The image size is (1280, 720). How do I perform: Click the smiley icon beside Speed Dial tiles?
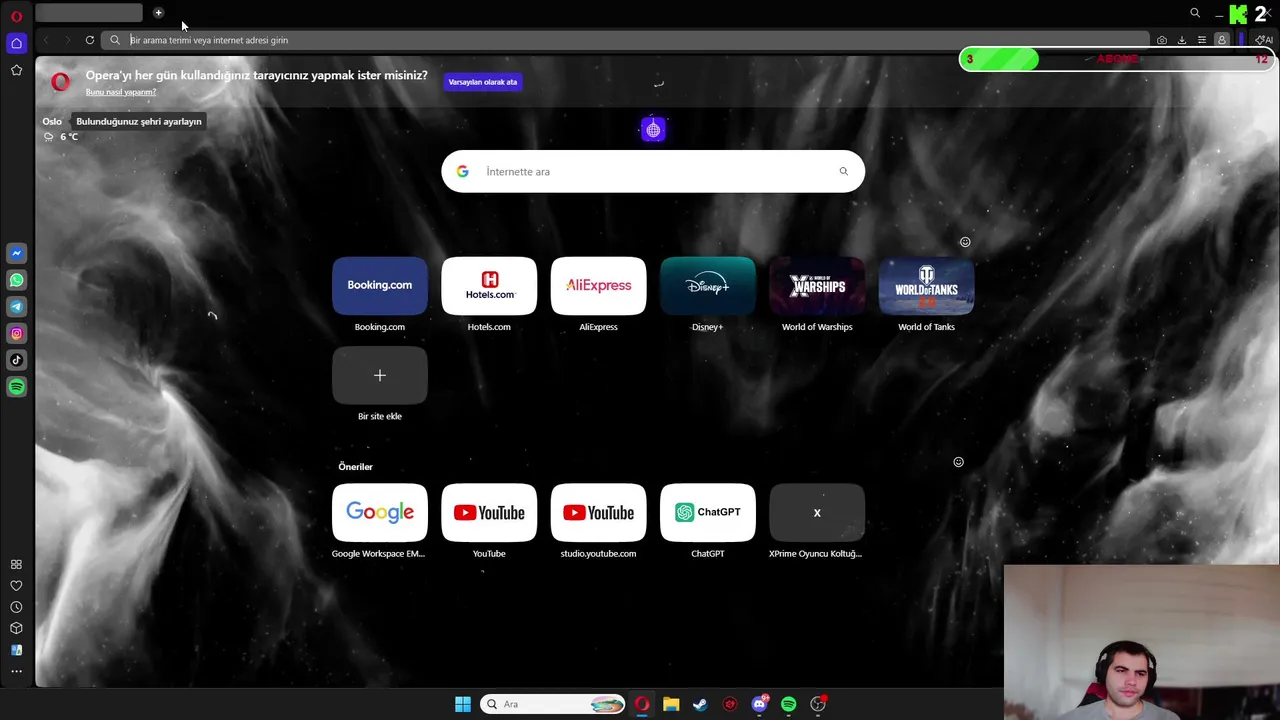pos(965,242)
